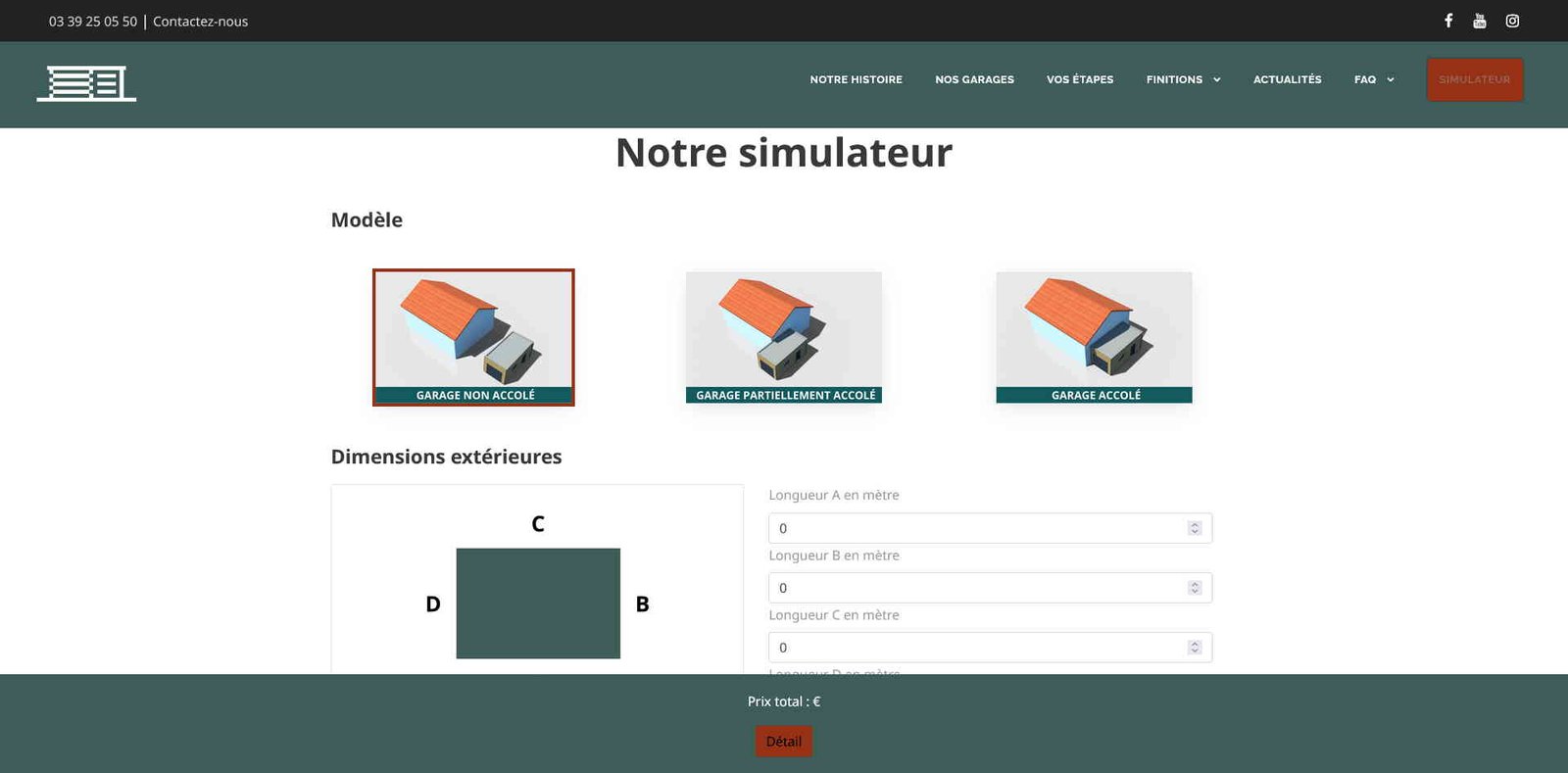Screen dimensions: 1568x773
Task: Adjust Longueur A with spinner arrows
Action: coord(1195,528)
